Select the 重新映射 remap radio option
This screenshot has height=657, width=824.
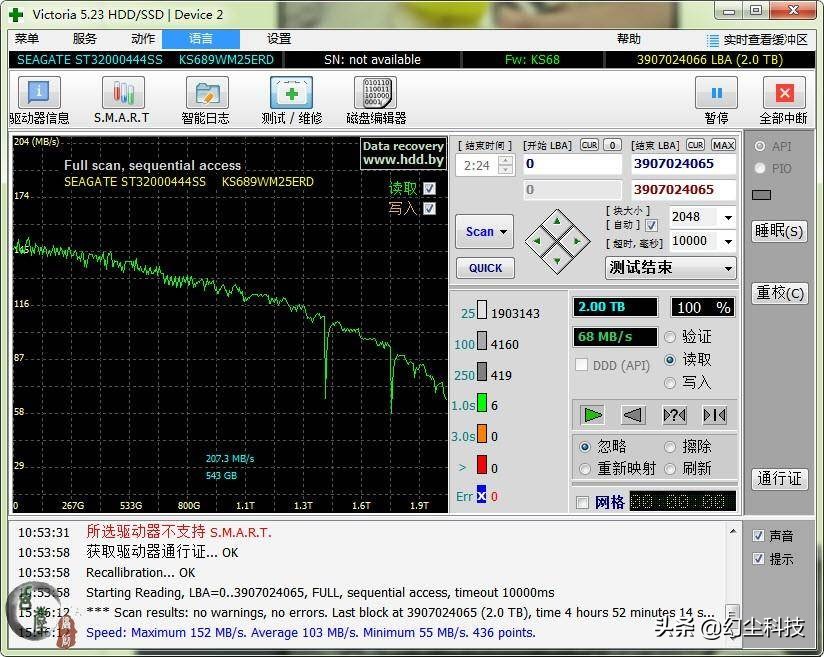(585, 469)
